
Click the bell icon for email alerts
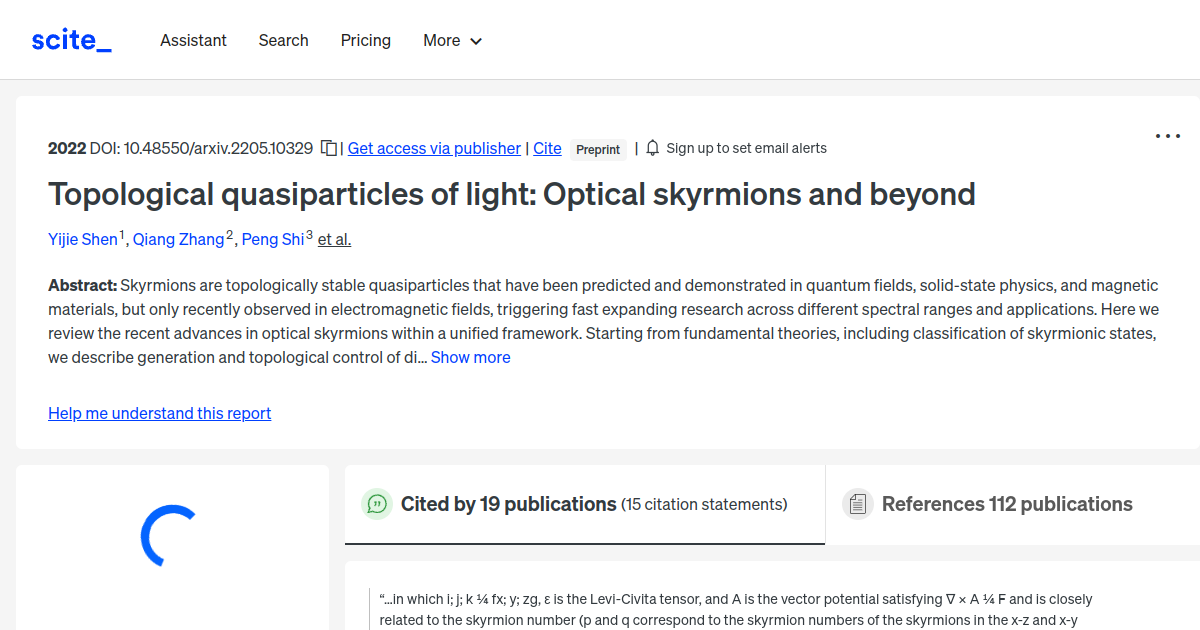click(651, 147)
